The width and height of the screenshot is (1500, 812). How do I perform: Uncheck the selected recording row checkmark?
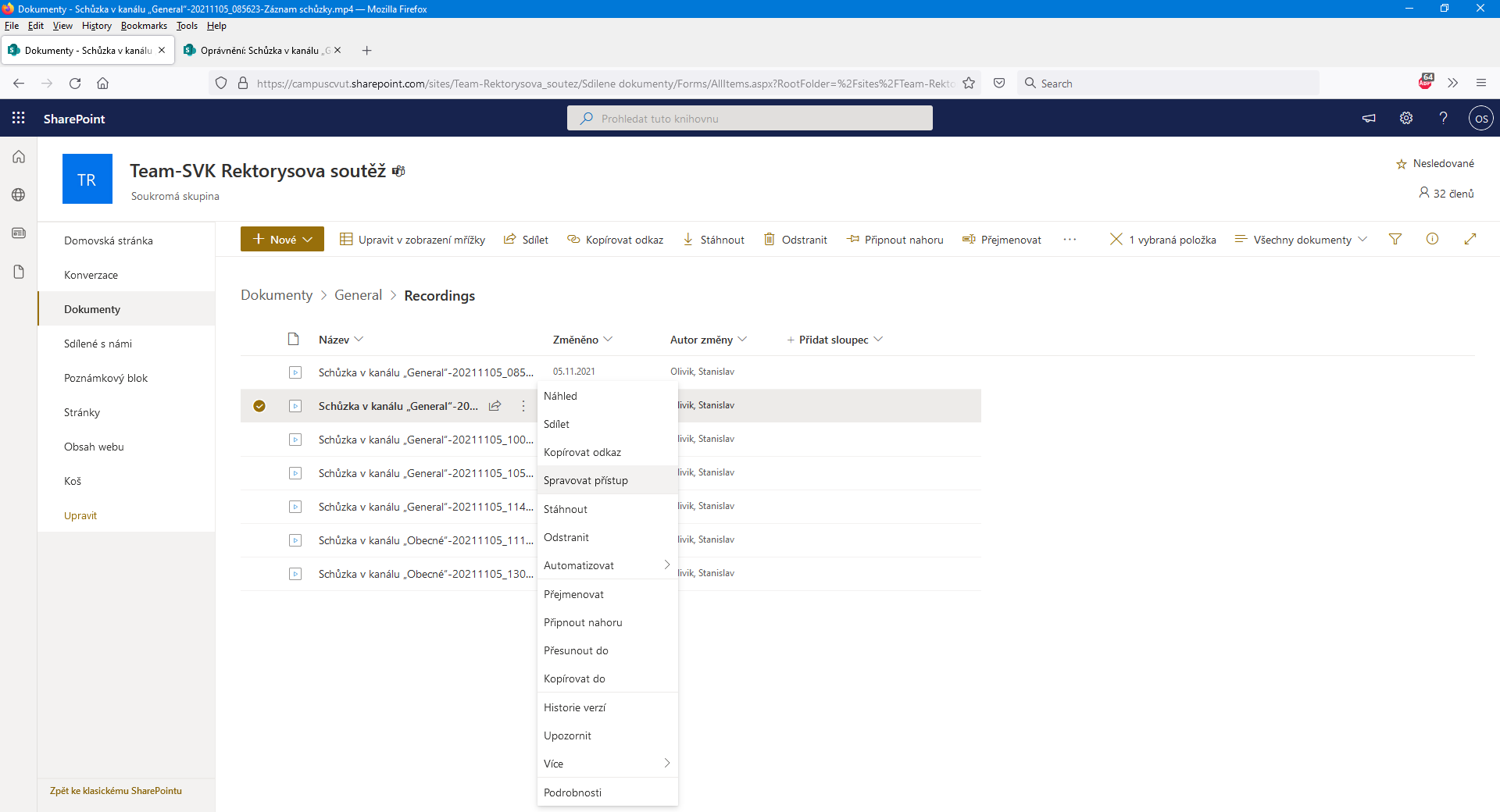tap(259, 406)
